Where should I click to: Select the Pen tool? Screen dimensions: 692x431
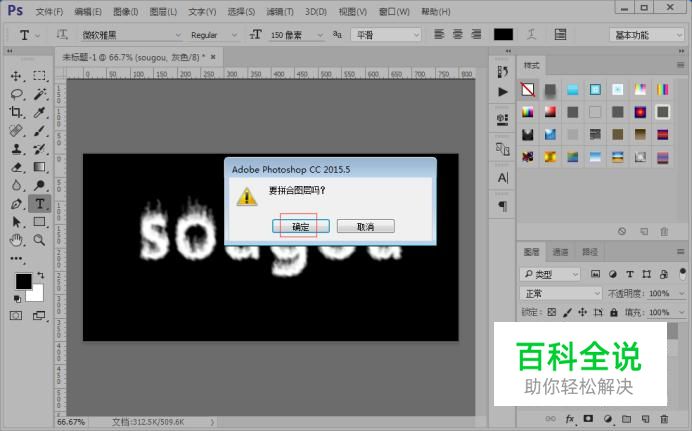point(16,204)
